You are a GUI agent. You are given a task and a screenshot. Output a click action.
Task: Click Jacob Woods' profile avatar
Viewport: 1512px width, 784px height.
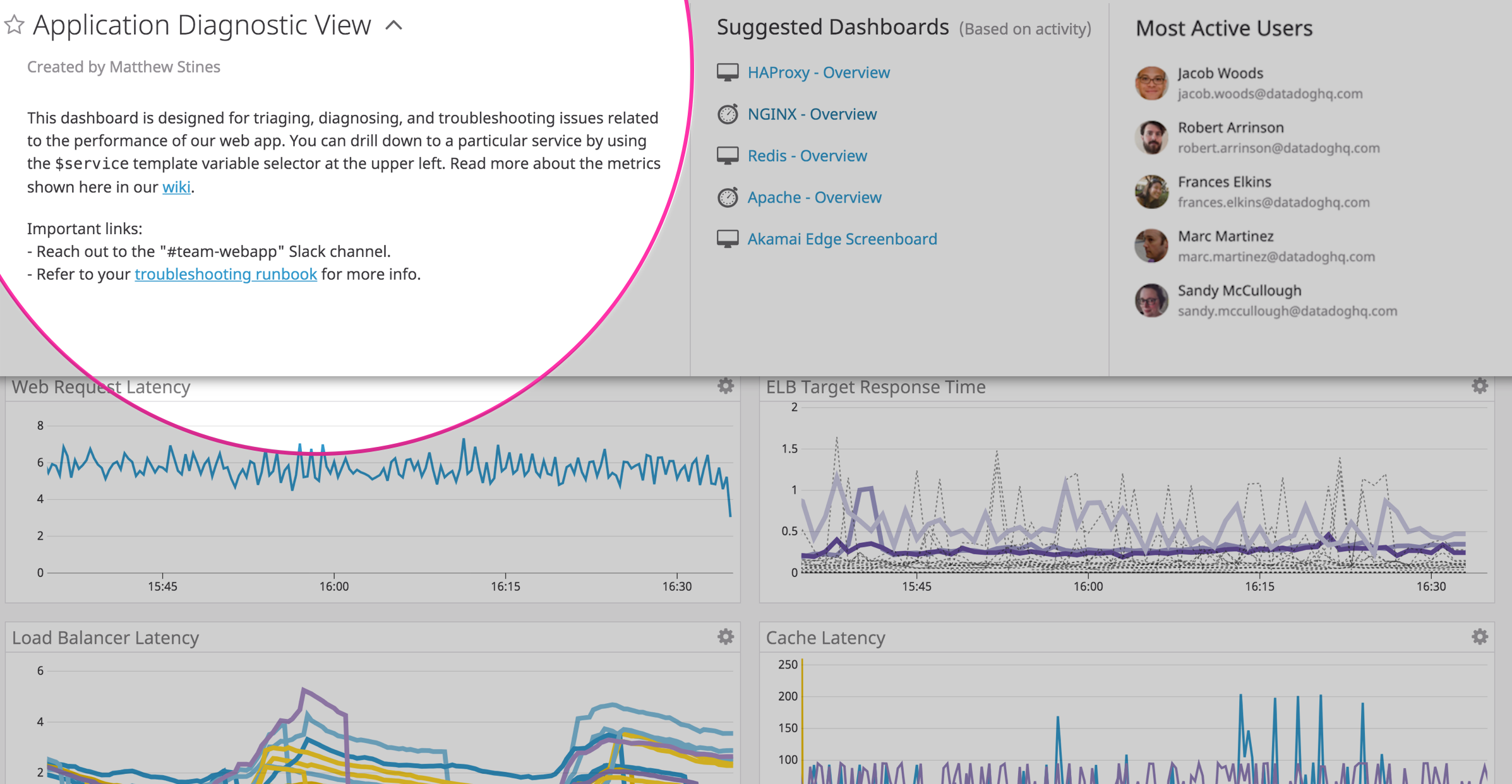pos(1151,83)
